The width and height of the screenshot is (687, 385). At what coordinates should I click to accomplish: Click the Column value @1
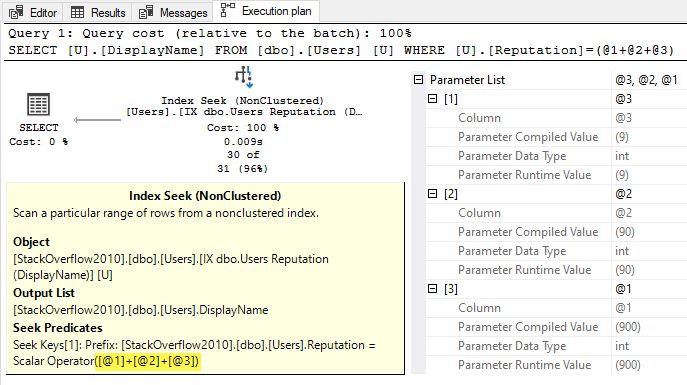[623, 308]
